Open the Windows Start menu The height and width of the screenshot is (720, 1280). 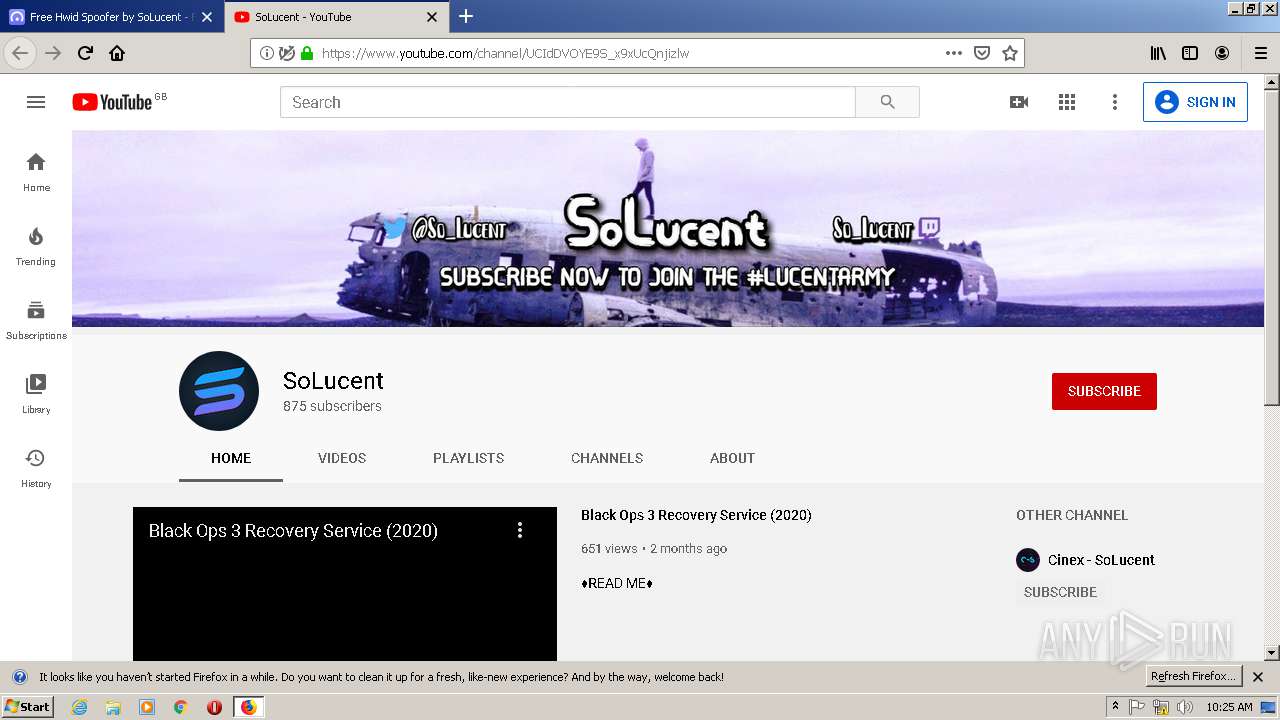tap(27, 707)
